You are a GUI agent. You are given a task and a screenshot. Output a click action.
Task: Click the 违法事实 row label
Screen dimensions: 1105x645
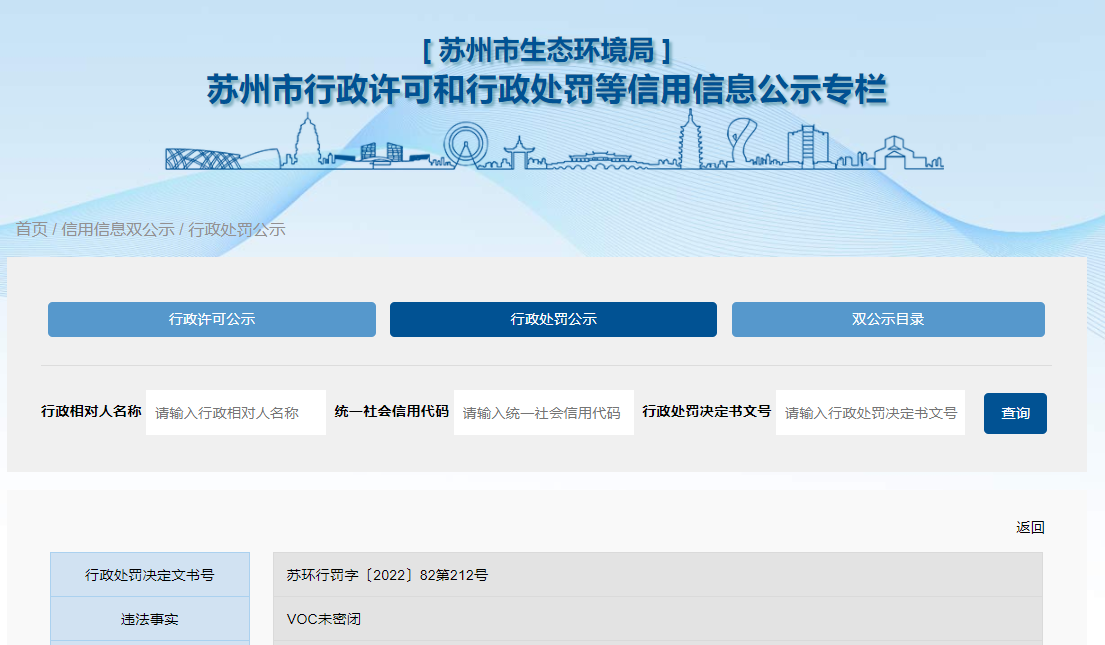click(x=149, y=619)
